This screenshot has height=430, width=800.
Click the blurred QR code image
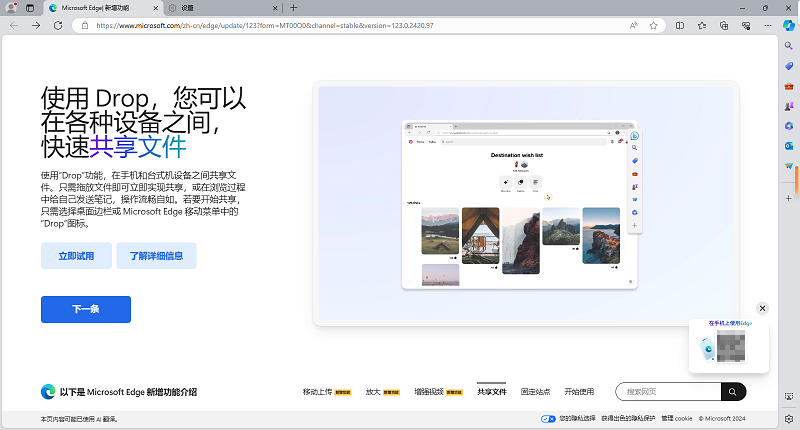coord(731,346)
